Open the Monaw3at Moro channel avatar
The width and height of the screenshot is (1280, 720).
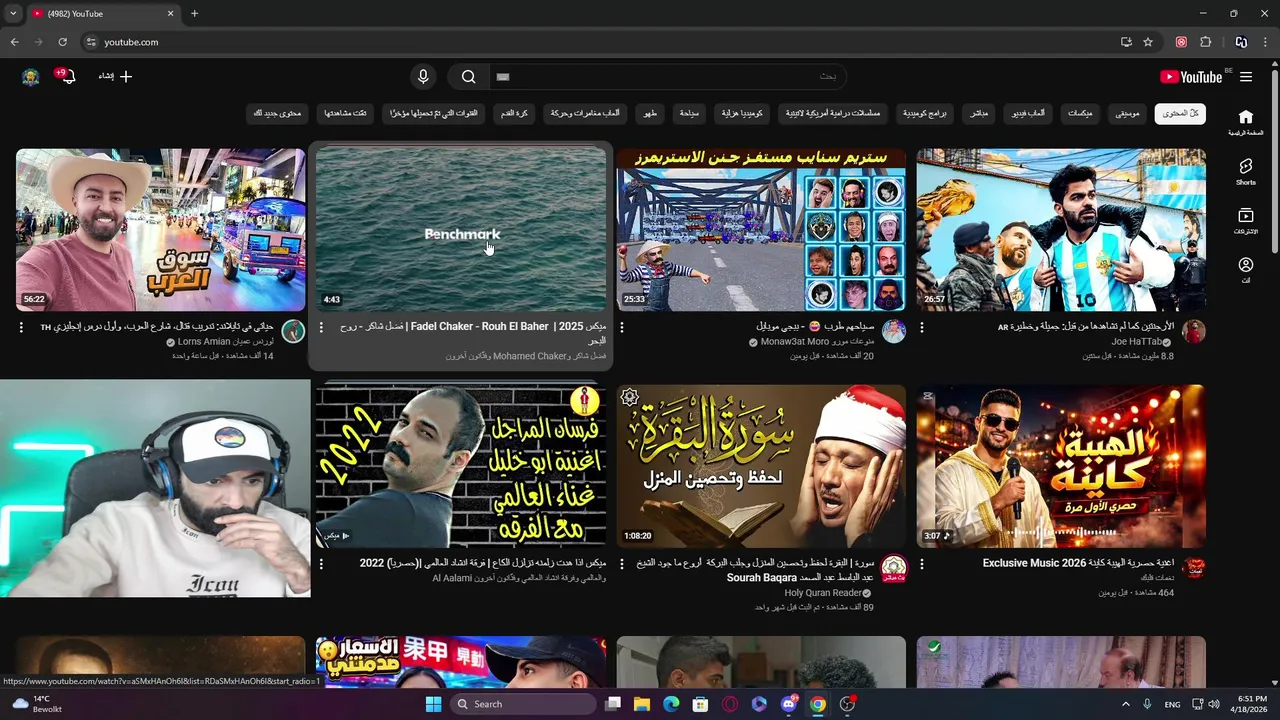point(894,332)
